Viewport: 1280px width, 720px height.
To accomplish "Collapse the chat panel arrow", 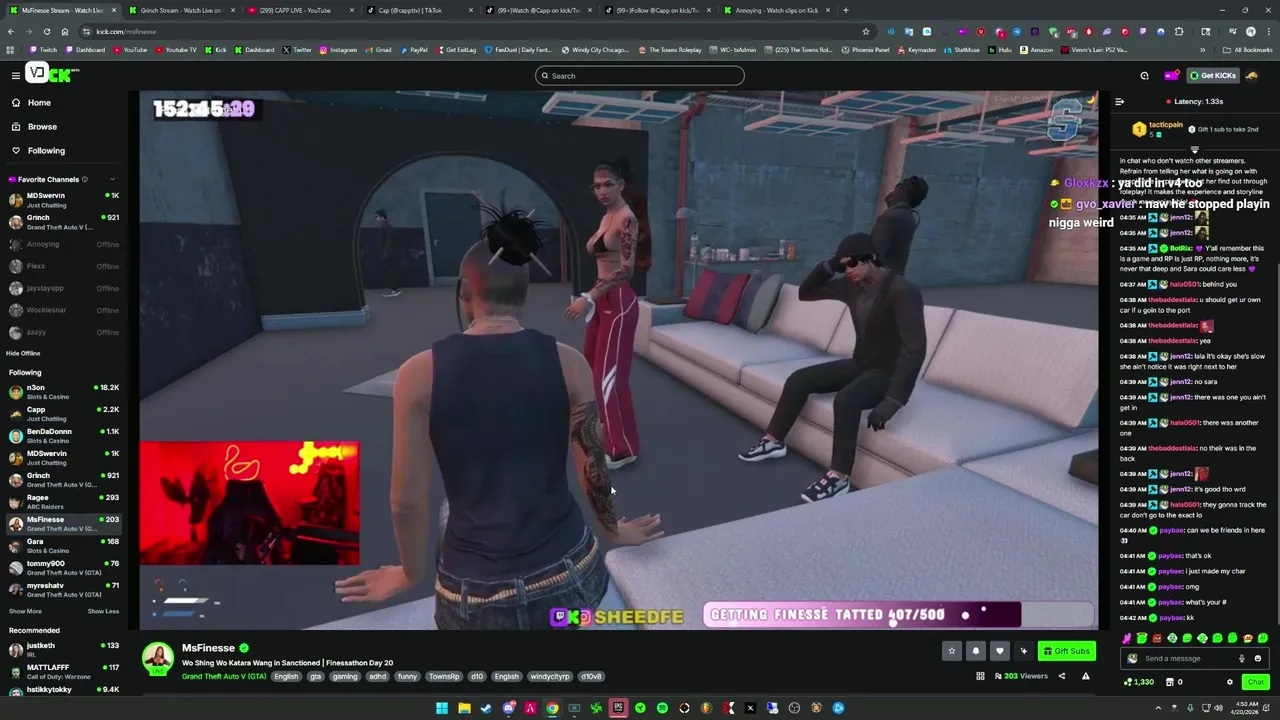I will (x=1119, y=101).
